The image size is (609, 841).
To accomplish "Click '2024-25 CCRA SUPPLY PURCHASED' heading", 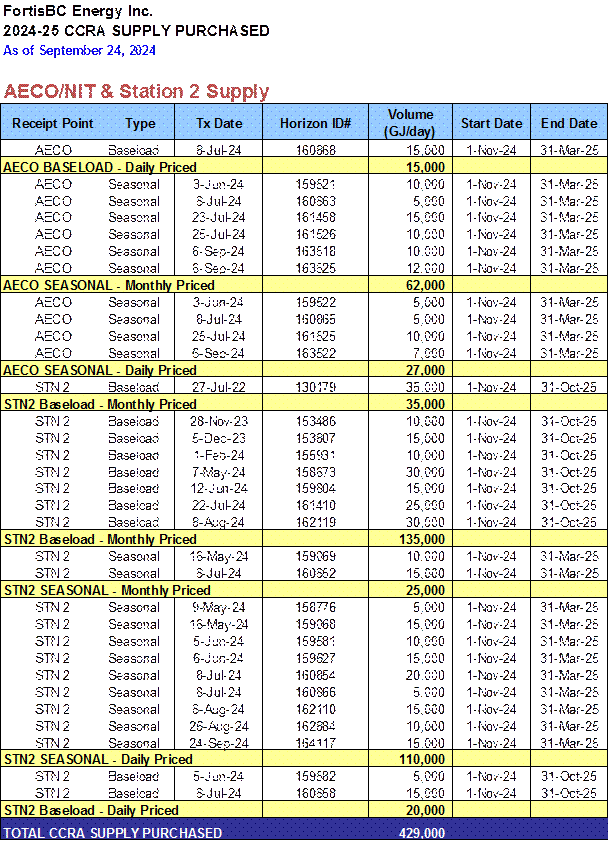I will [136, 31].
